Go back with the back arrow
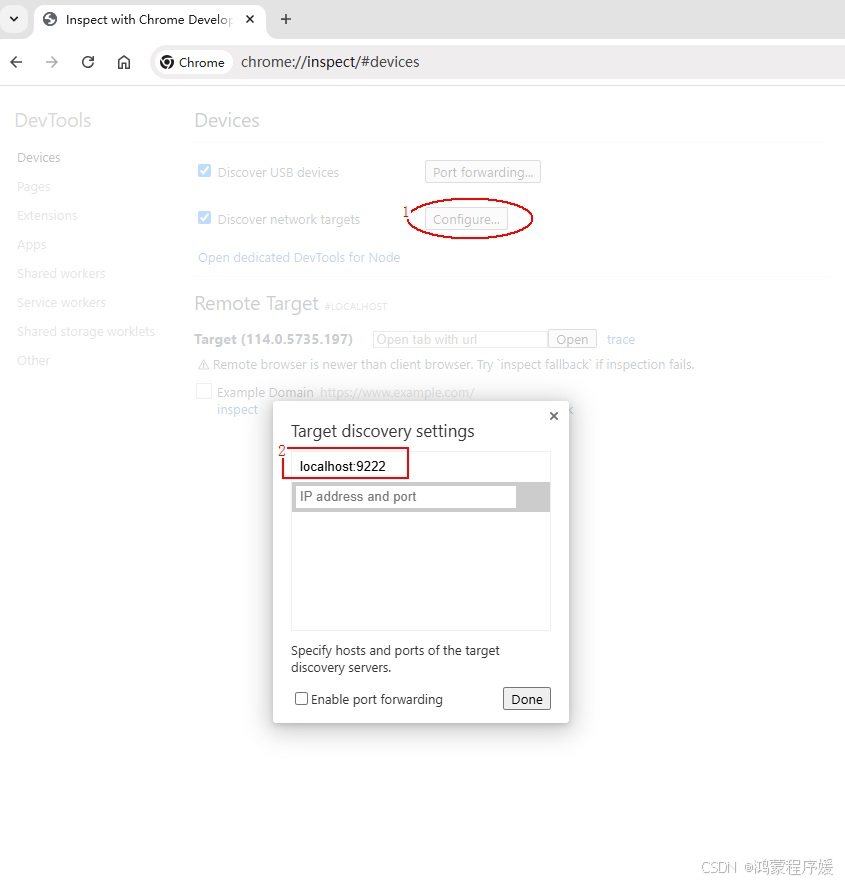 (16, 62)
